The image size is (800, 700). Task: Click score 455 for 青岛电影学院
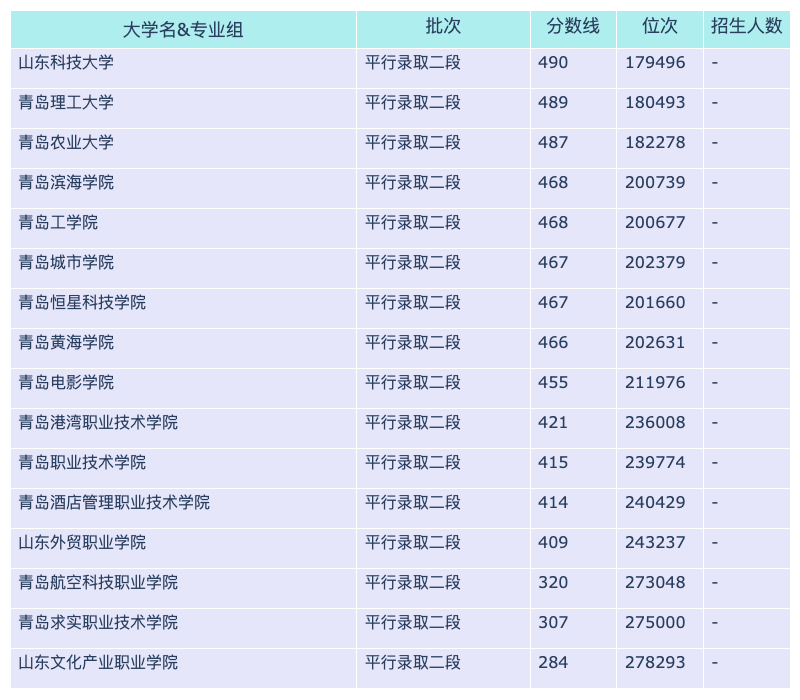coord(553,382)
